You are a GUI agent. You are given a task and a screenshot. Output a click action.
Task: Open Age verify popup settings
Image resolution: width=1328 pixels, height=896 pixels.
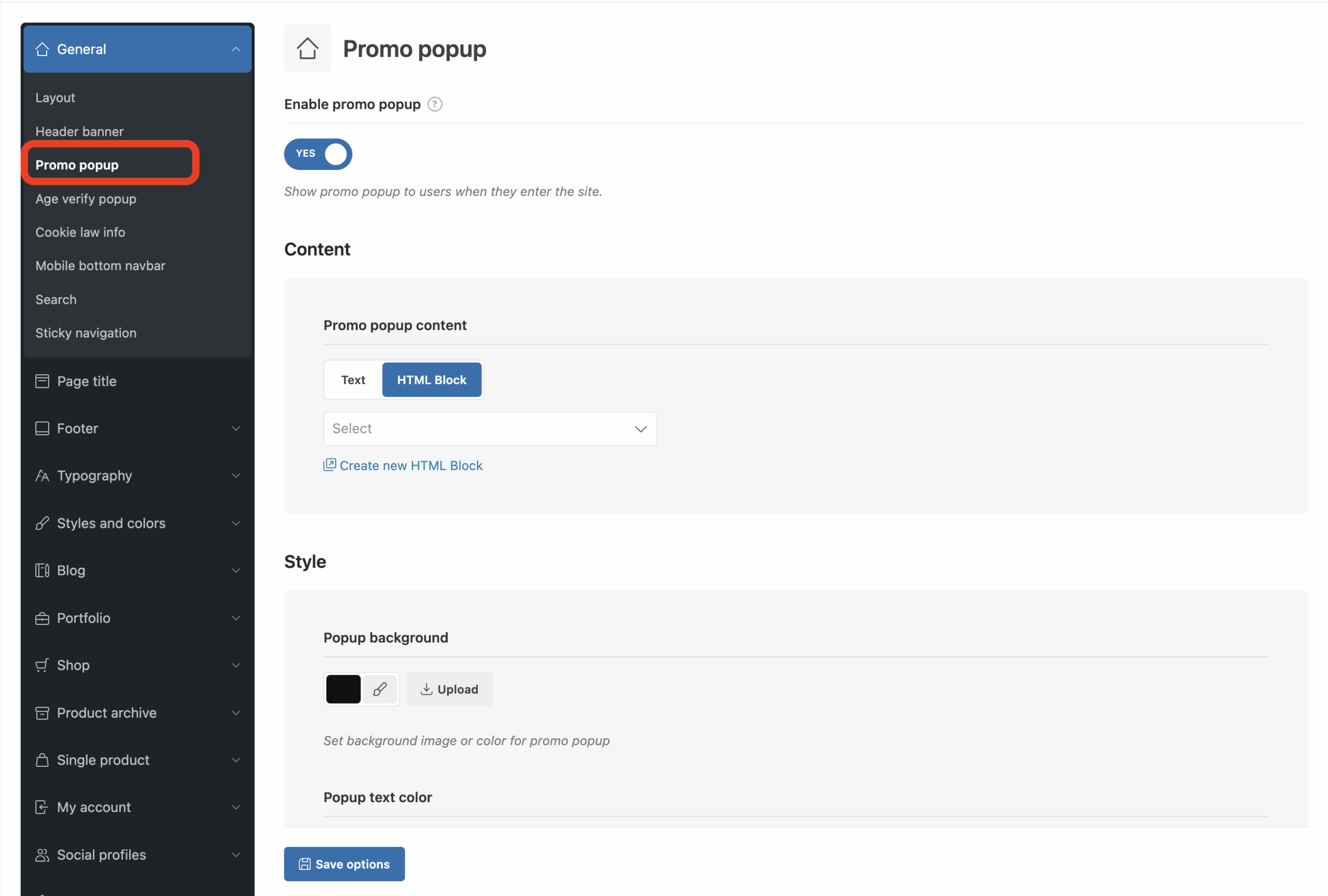(86, 199)
